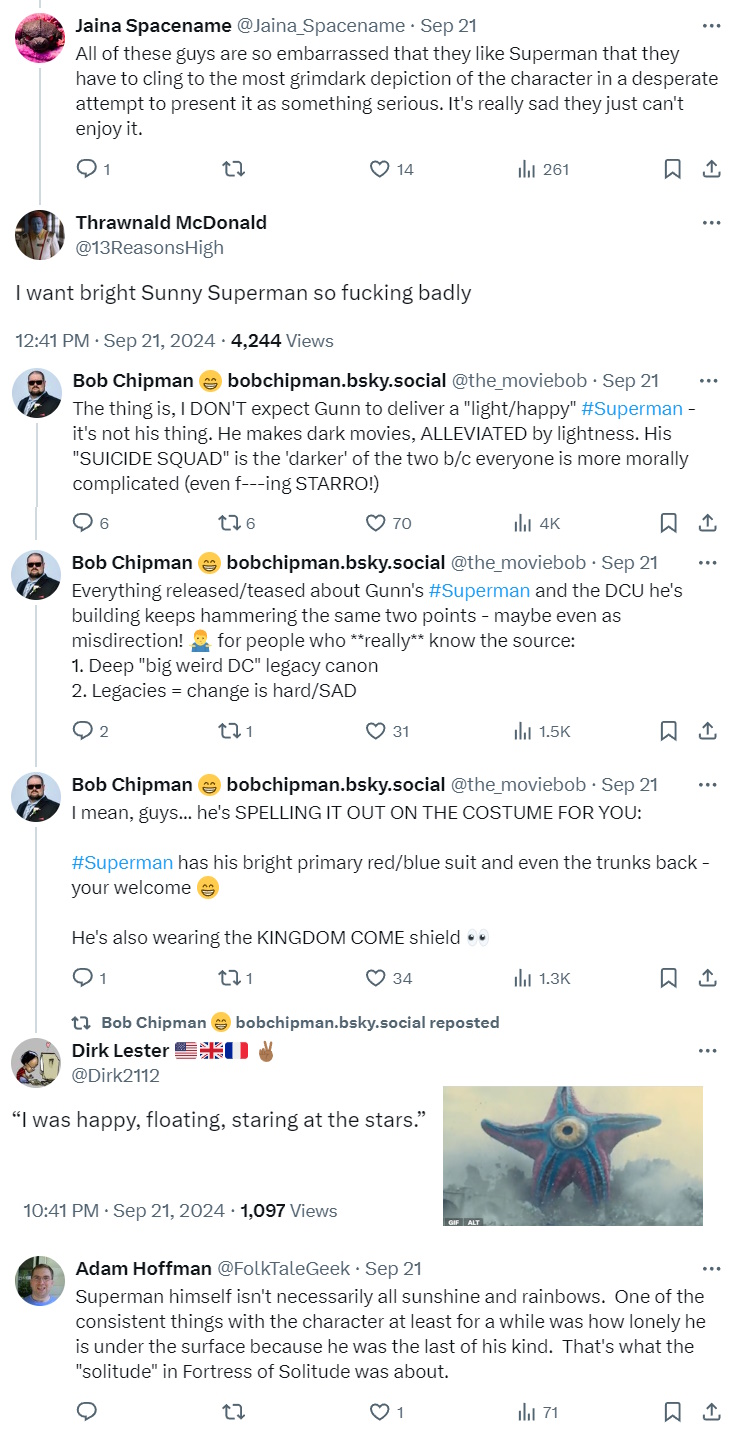Open Dirk Lester's profile avatar
Image resolution: width=740 pixels, height=1435 pixels.
coord(37,1062)
